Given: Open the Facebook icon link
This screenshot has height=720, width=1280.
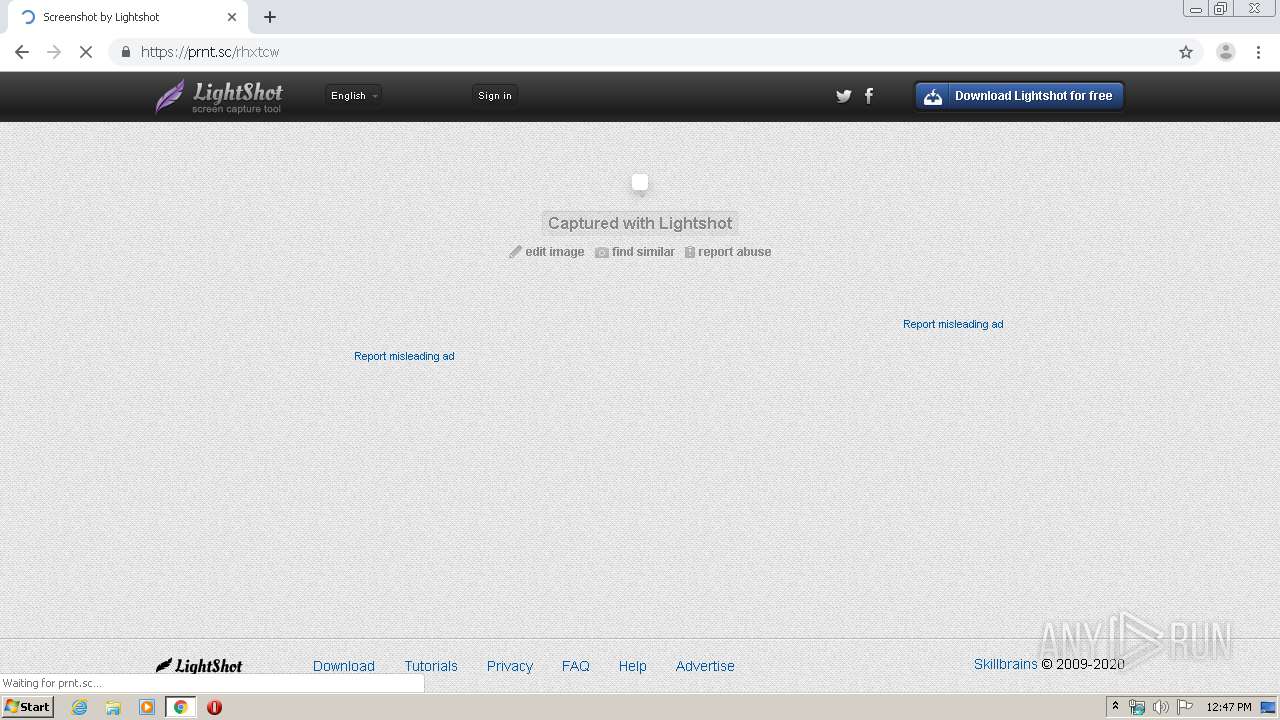Looking at the screenshot, I should click(x=869, y=96).
